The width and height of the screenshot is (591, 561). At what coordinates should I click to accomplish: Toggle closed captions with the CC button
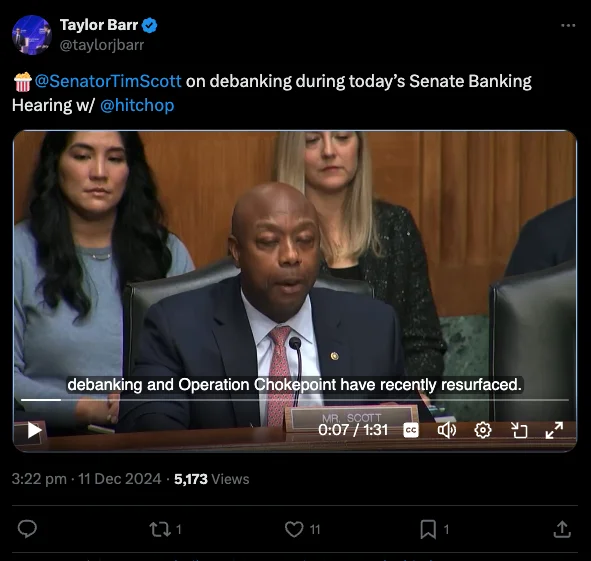point(410,430)
